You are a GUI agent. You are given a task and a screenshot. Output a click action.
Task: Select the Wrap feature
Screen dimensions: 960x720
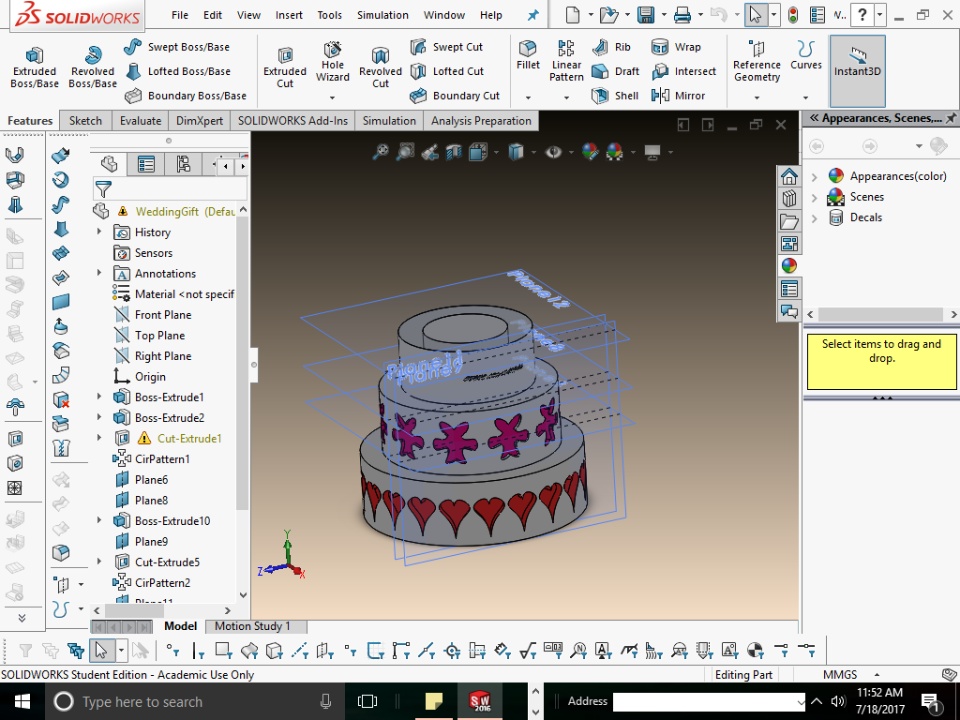pyautogui.click(x=676, y=47)
